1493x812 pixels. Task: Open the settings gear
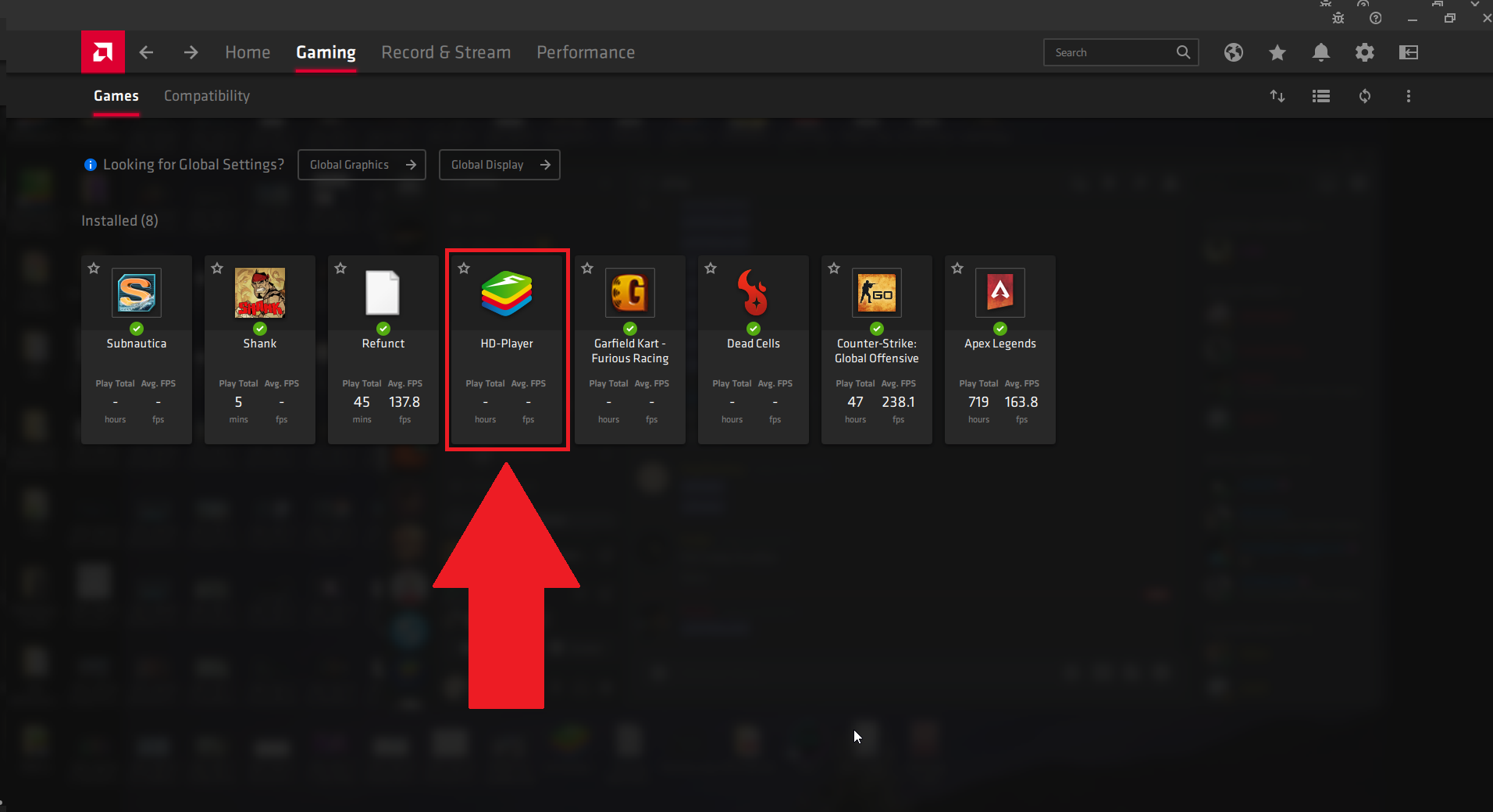pos(1365,52)
